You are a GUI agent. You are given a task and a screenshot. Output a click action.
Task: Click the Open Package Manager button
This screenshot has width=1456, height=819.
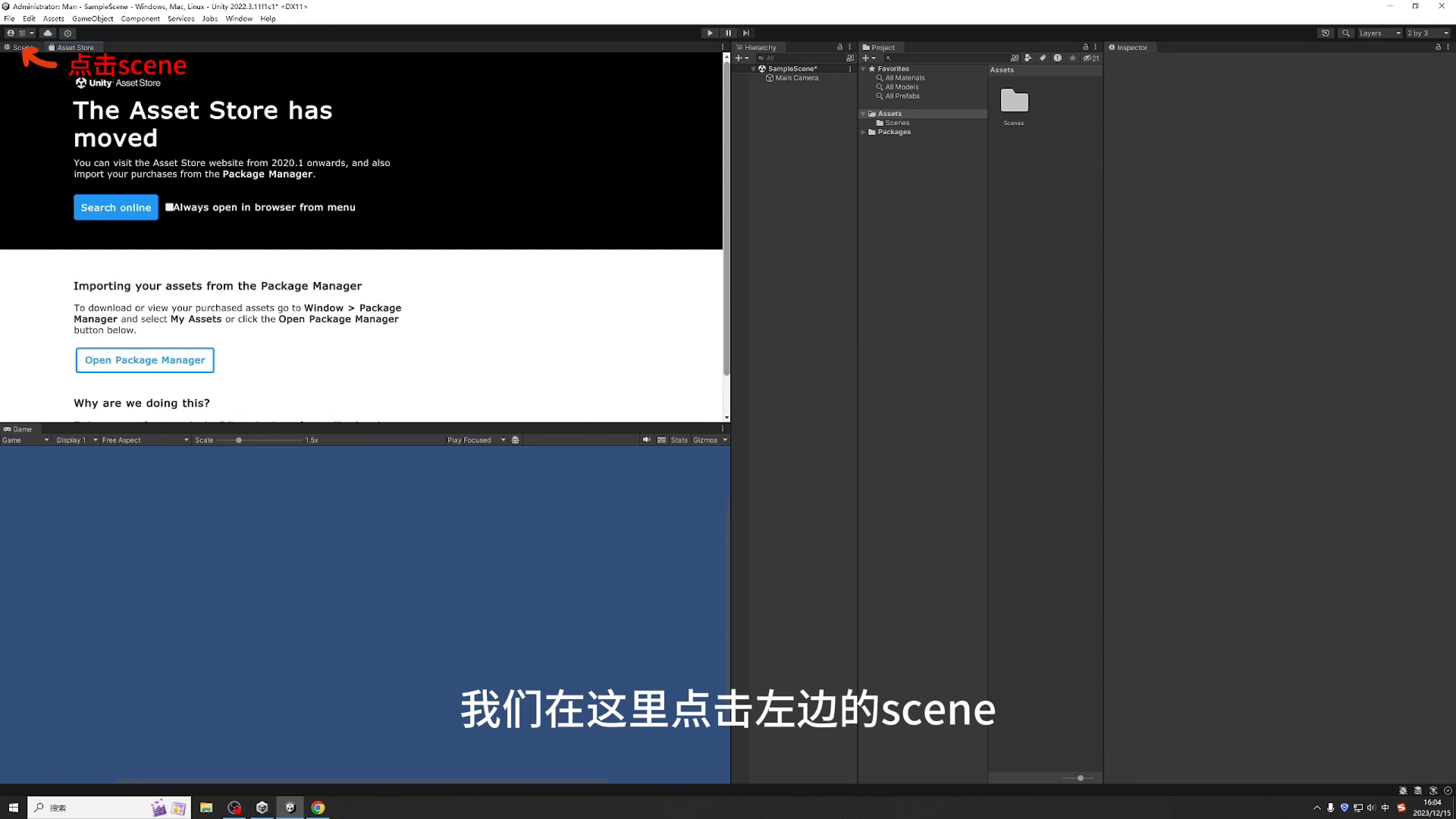point(144,359)
